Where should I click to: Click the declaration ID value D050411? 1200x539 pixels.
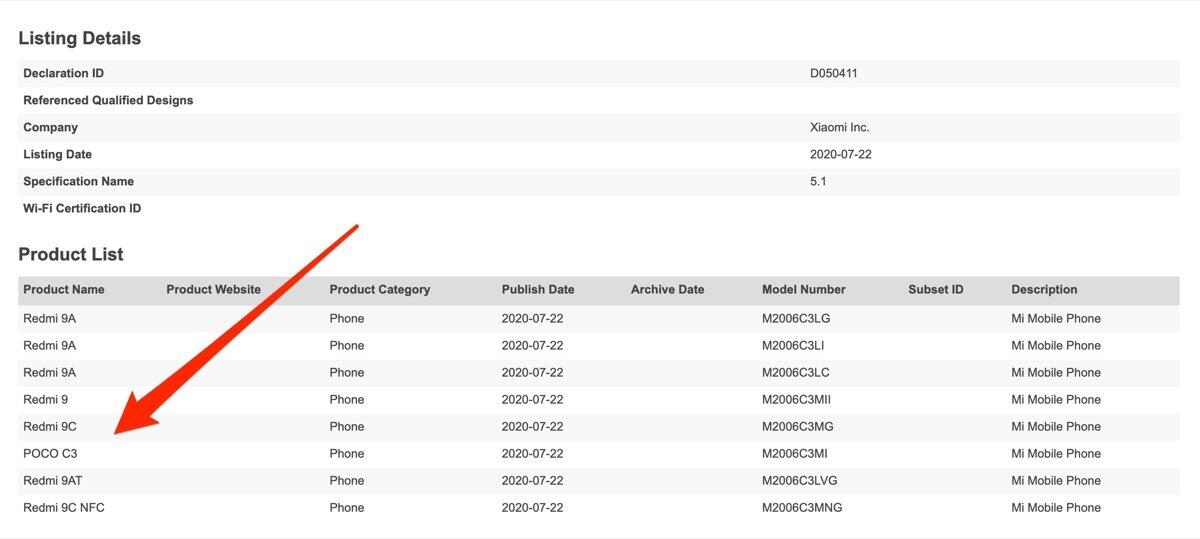(834, 73)
